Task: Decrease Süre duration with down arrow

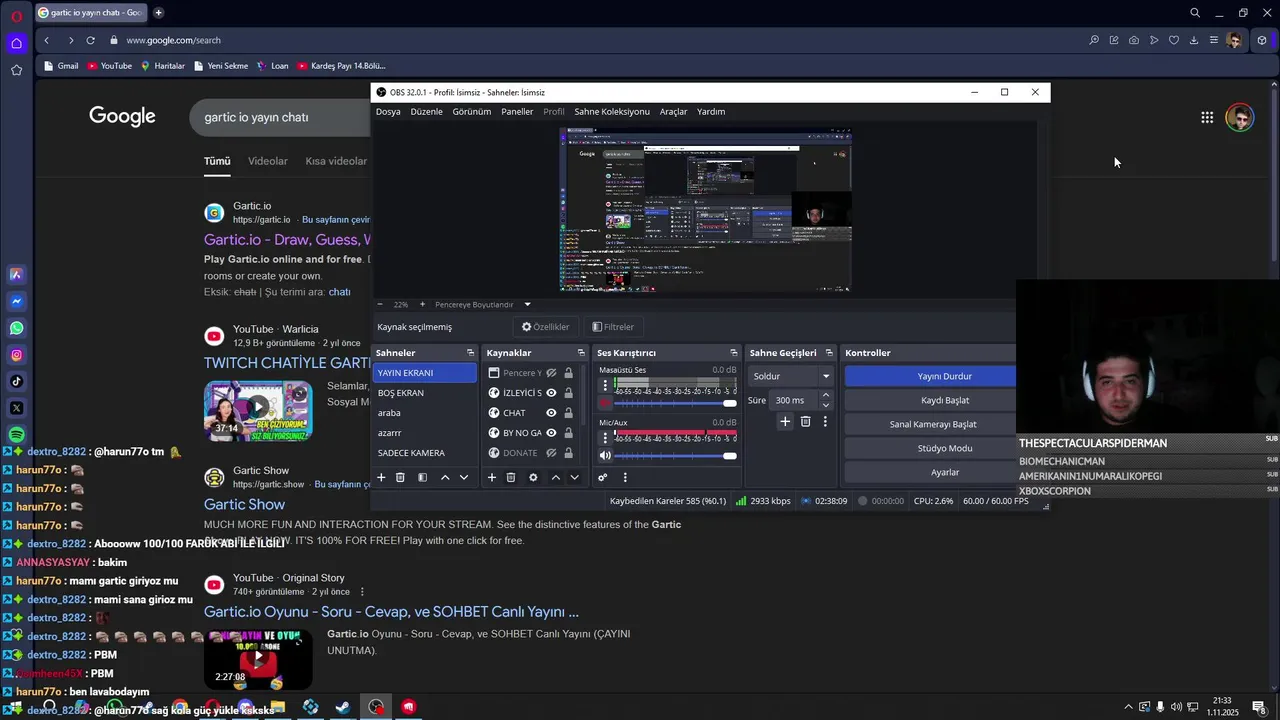Action: 825,405
